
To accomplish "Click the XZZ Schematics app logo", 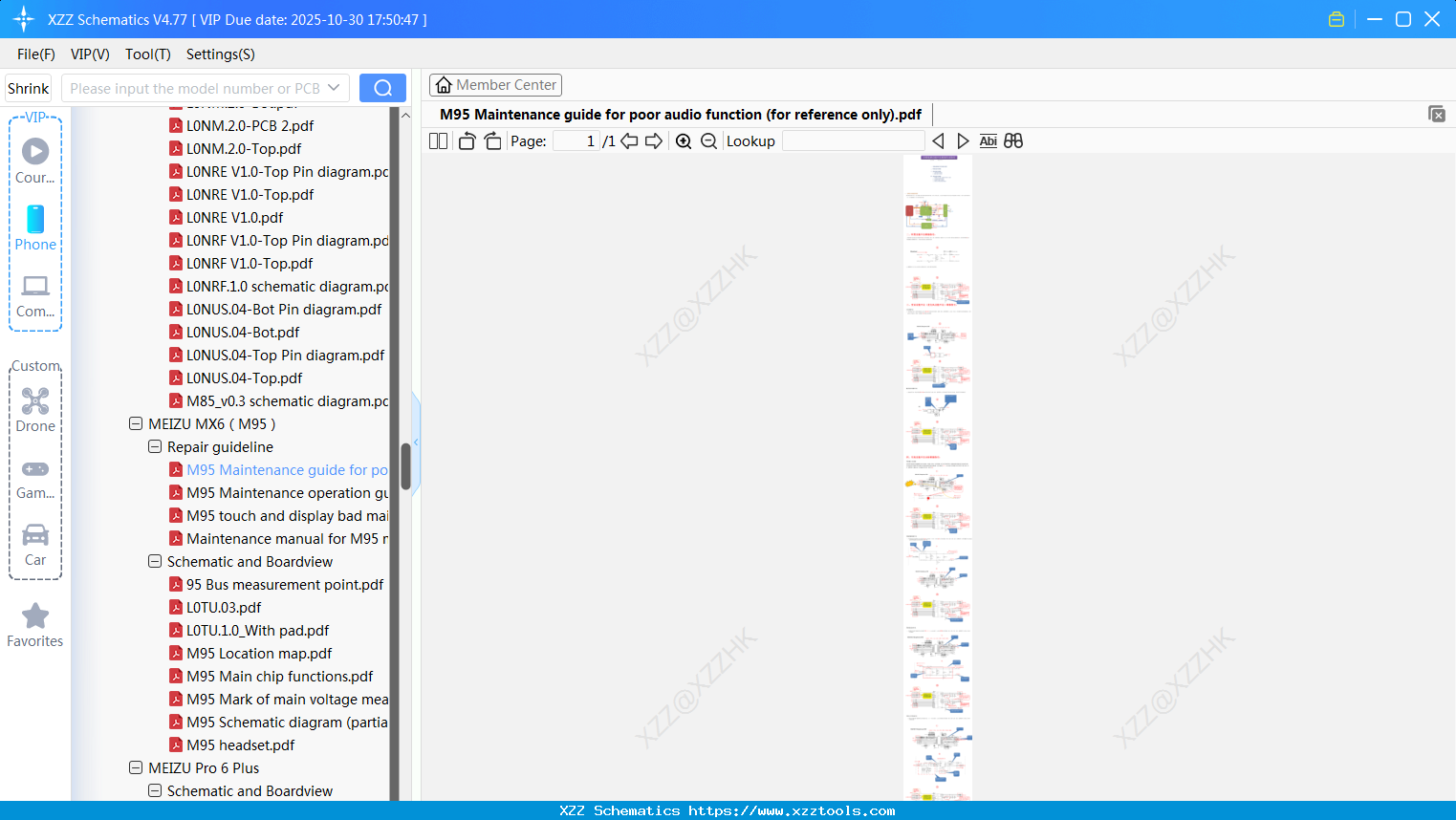I will point(24,19).
